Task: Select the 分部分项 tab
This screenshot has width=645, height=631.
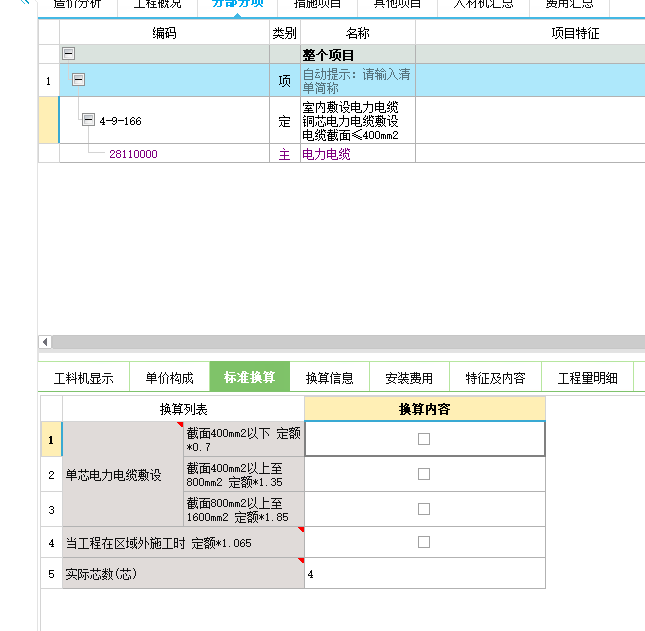Action: (x=237, y=5)
